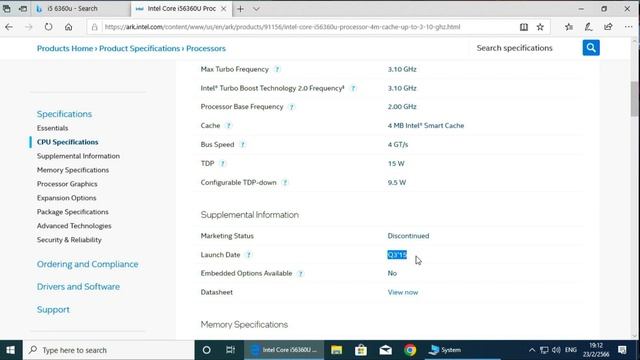
Task: Click the Search specifications field
Action: (514, 48)
